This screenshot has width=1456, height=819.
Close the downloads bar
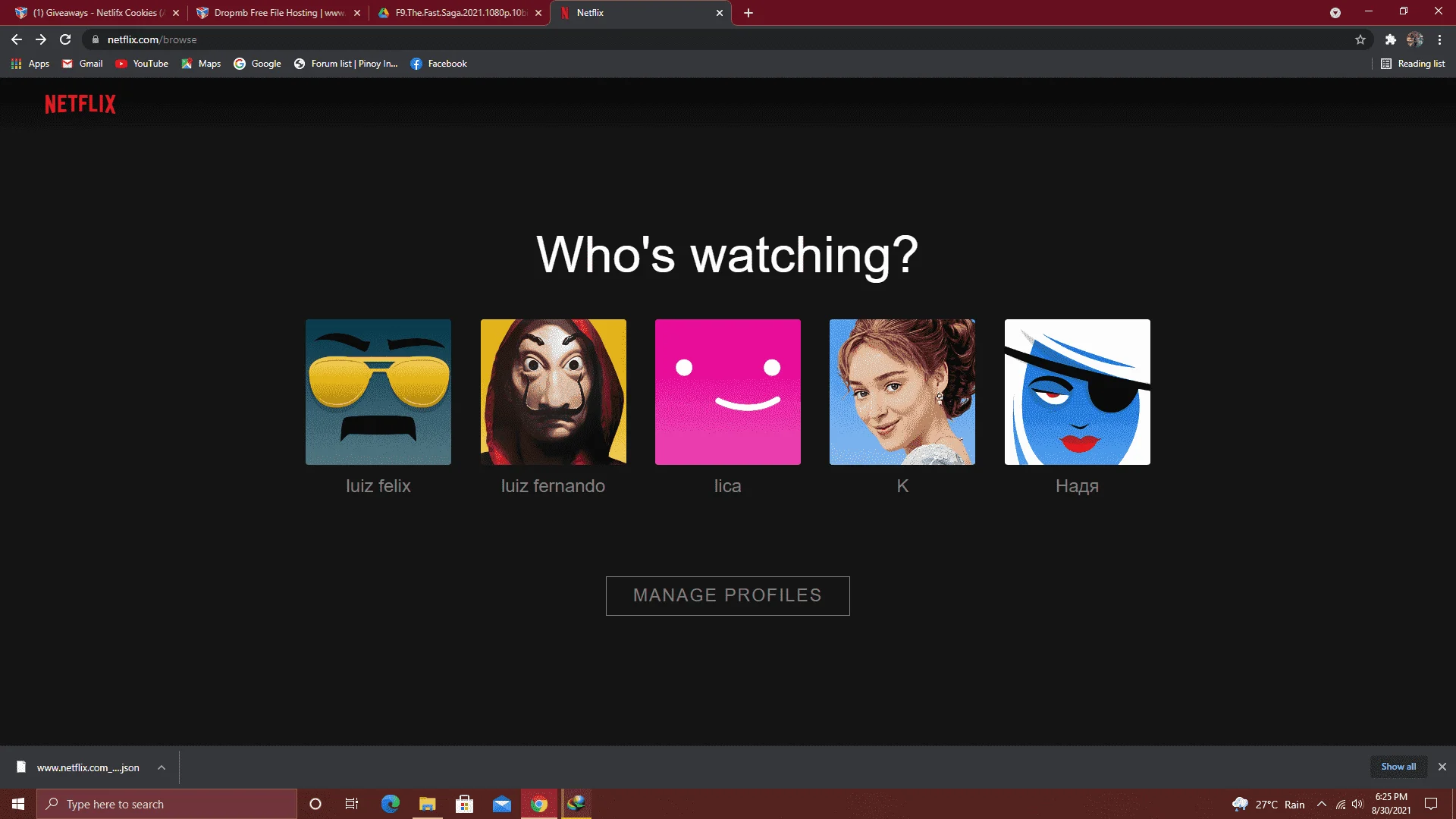[x=1442, y=767]
